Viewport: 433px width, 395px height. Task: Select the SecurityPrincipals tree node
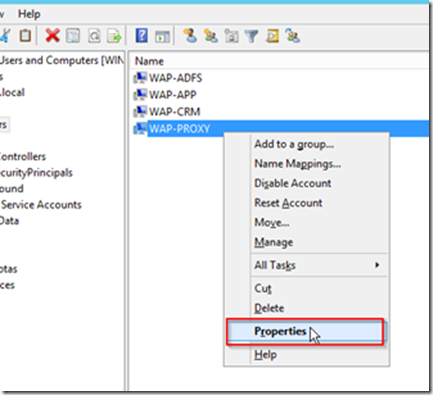[36, 173]
